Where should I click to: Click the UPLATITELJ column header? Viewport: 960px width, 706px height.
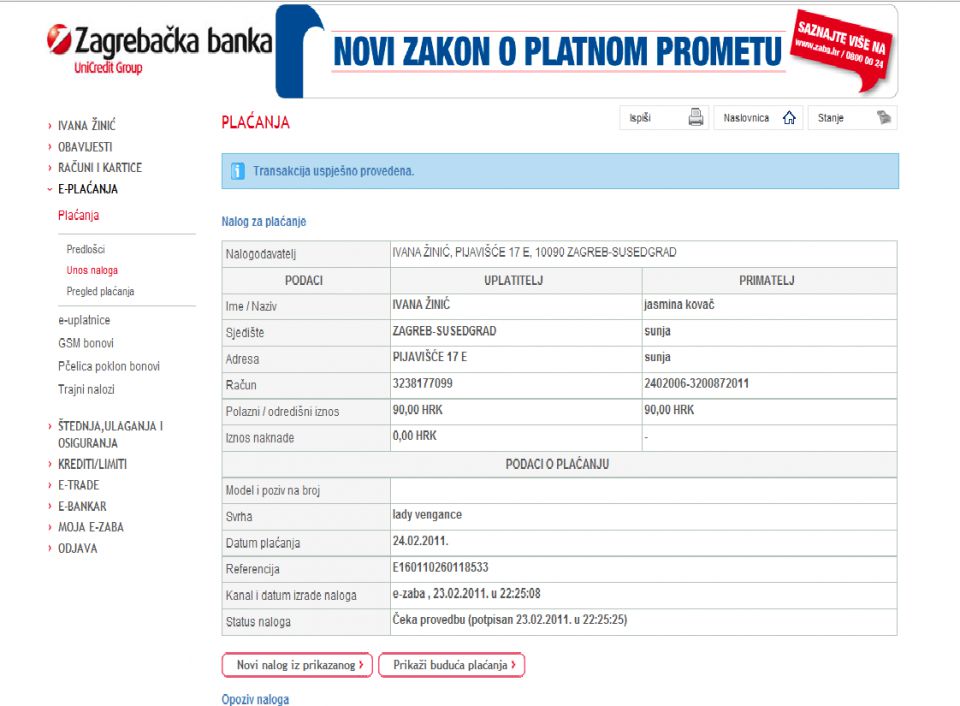click(513, 281)
